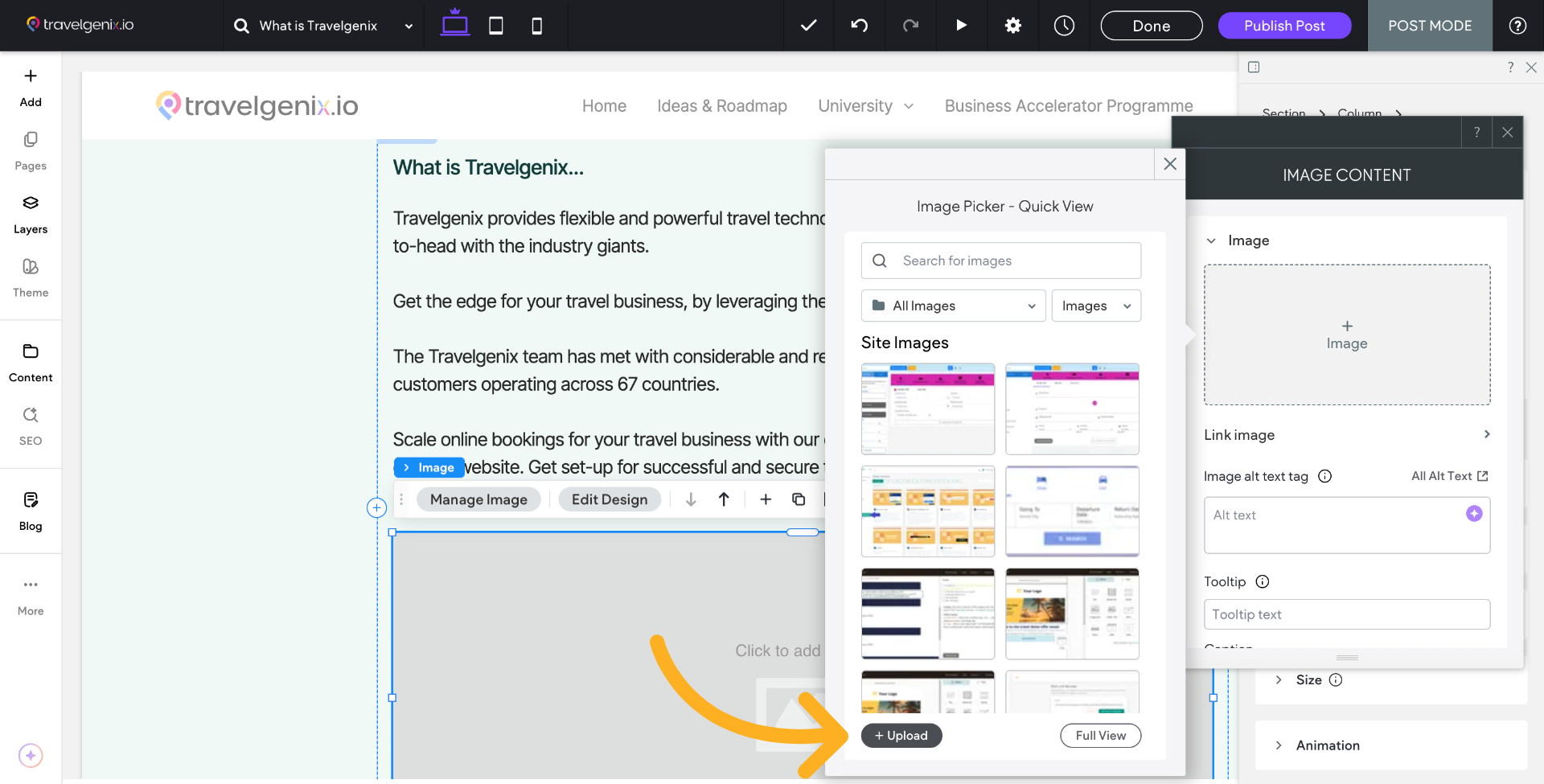Open the SEO sidebar item
Image resolution: width=1544 pixels, height=784 pixels.
tap(31, 425)
